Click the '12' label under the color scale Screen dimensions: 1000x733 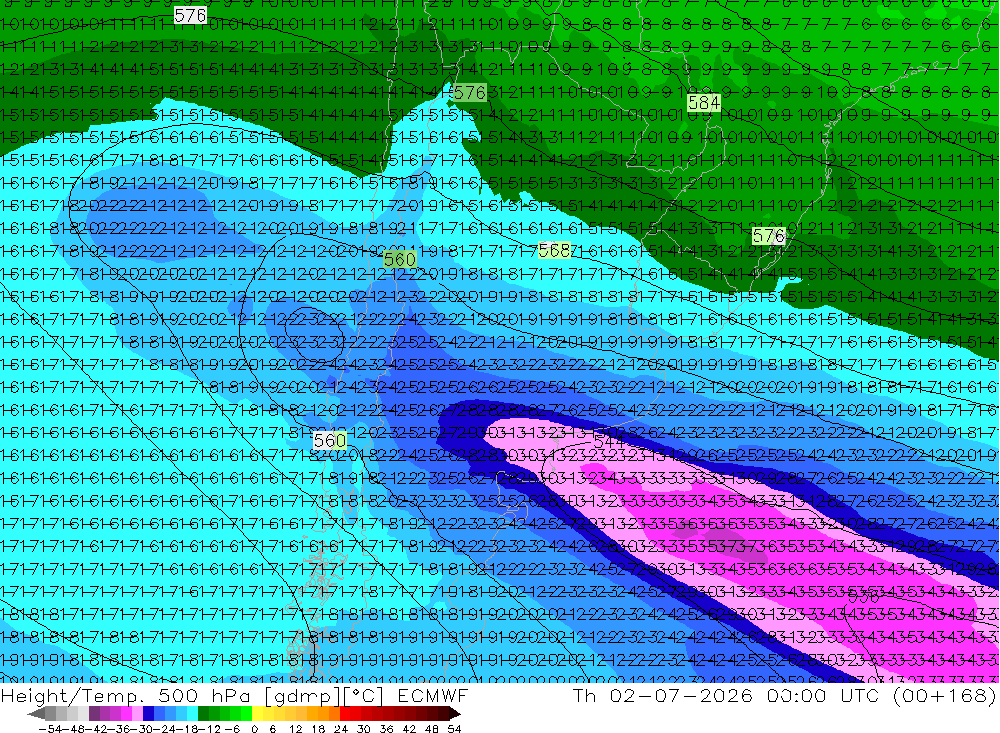295,729
